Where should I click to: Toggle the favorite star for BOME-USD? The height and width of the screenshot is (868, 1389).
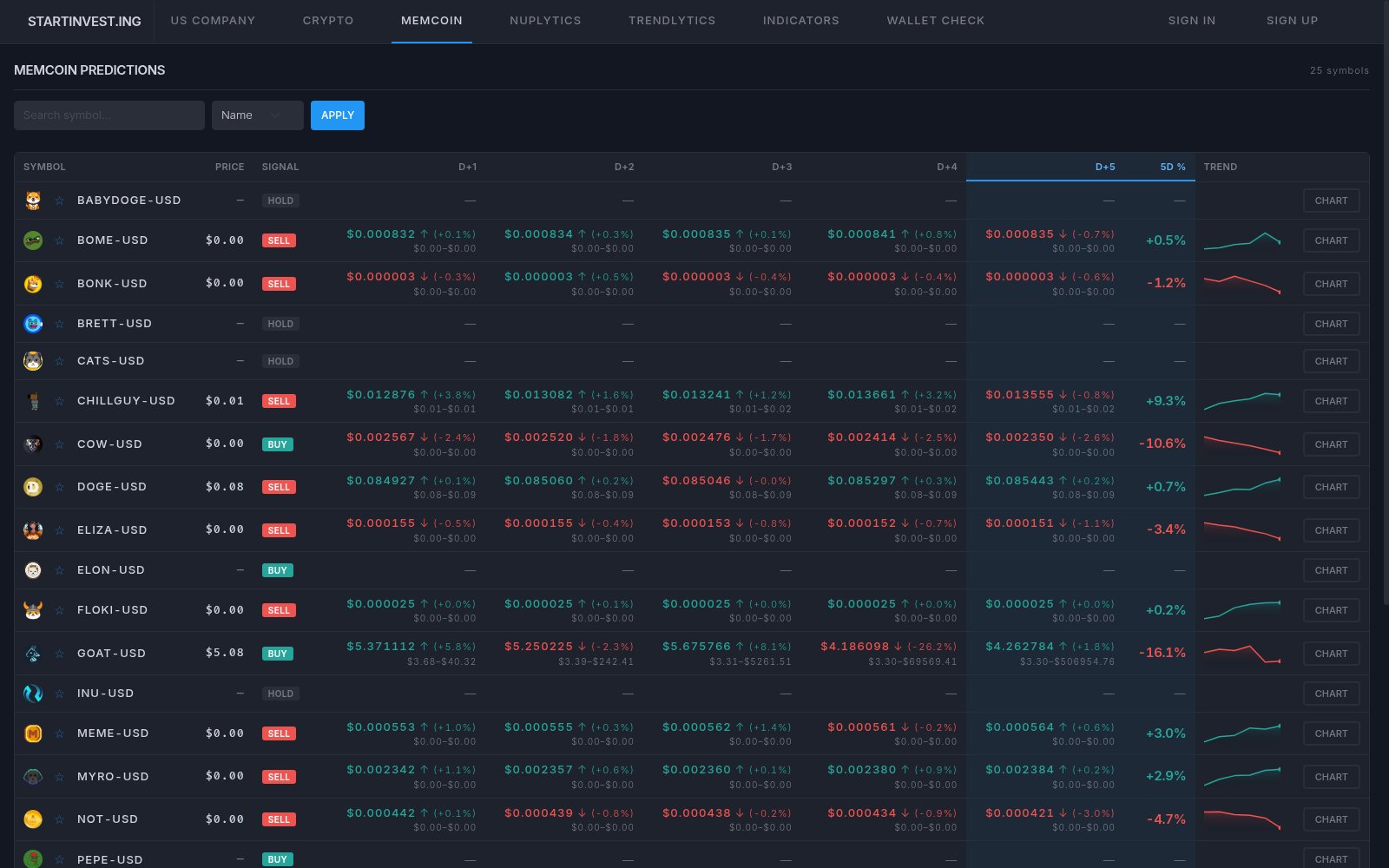tap(60, 240)
